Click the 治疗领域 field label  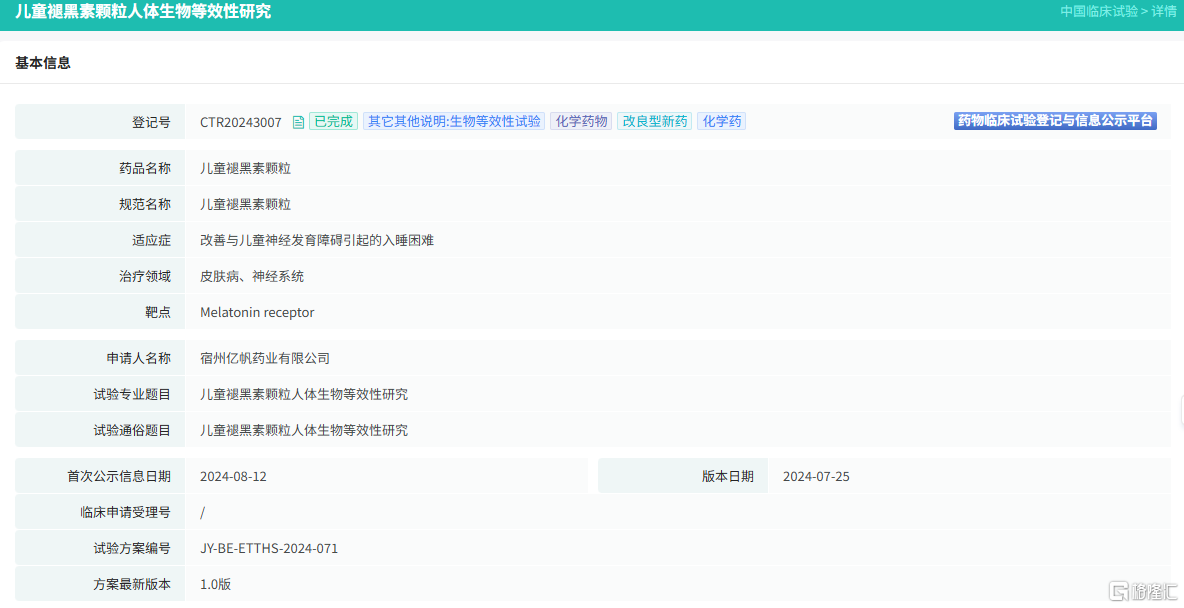(x=145, y=277)
